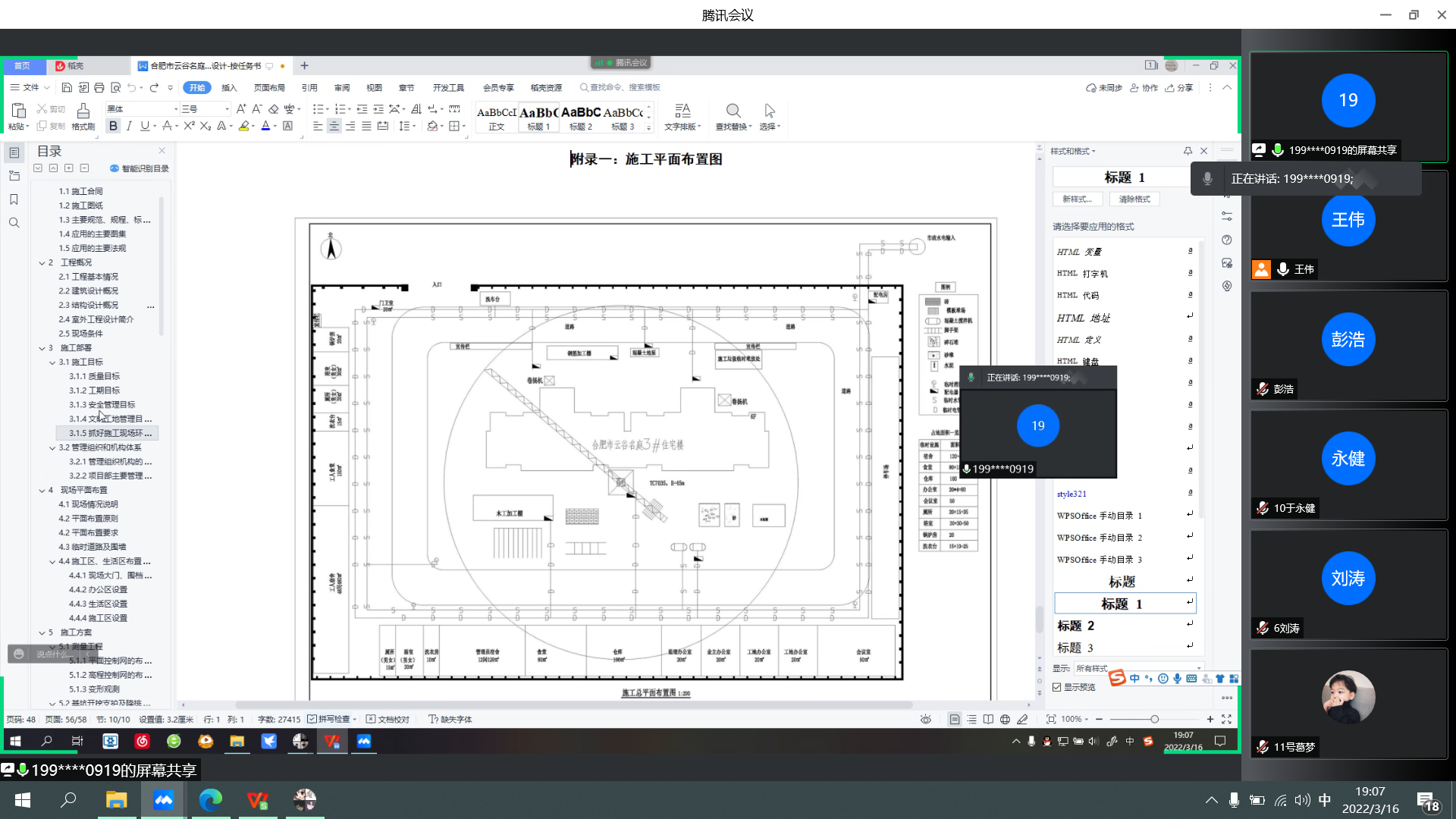Image resolution: width=1456 pixels, height=819 pixels.
Task: Toggle 拼写检查 in status bar
Action: tap(328, 719)
